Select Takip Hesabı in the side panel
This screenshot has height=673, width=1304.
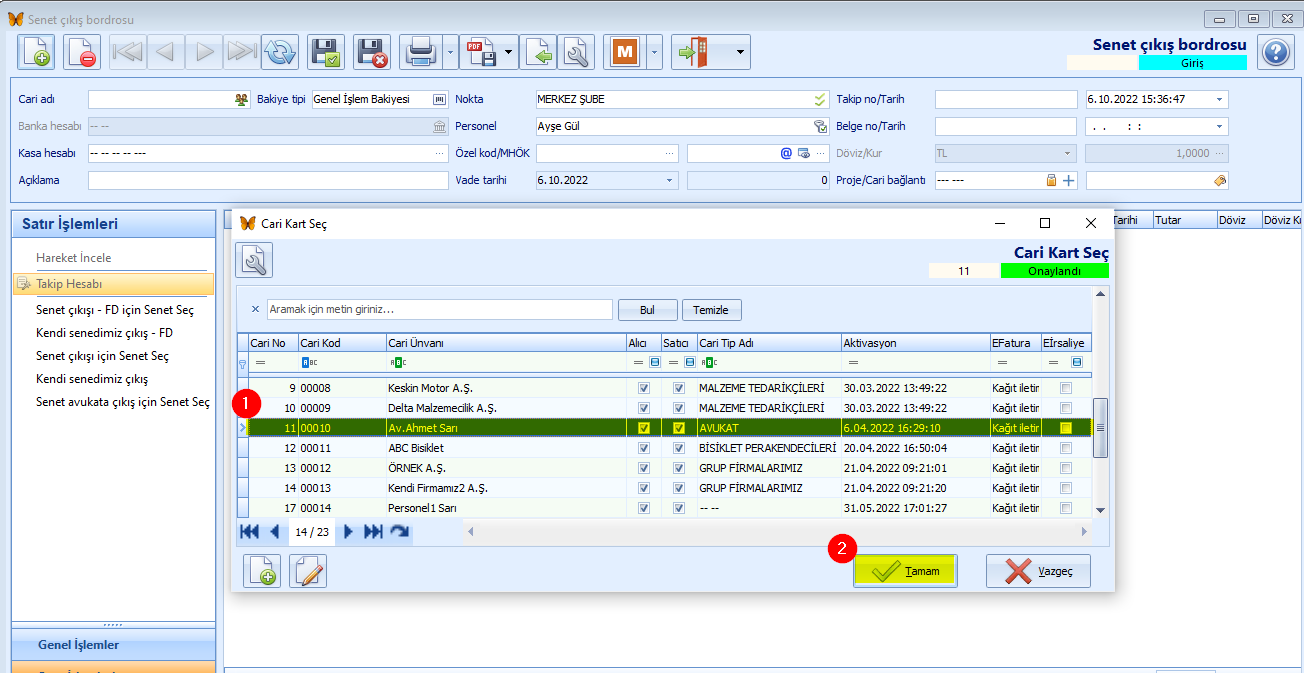[x=113, y=284]
